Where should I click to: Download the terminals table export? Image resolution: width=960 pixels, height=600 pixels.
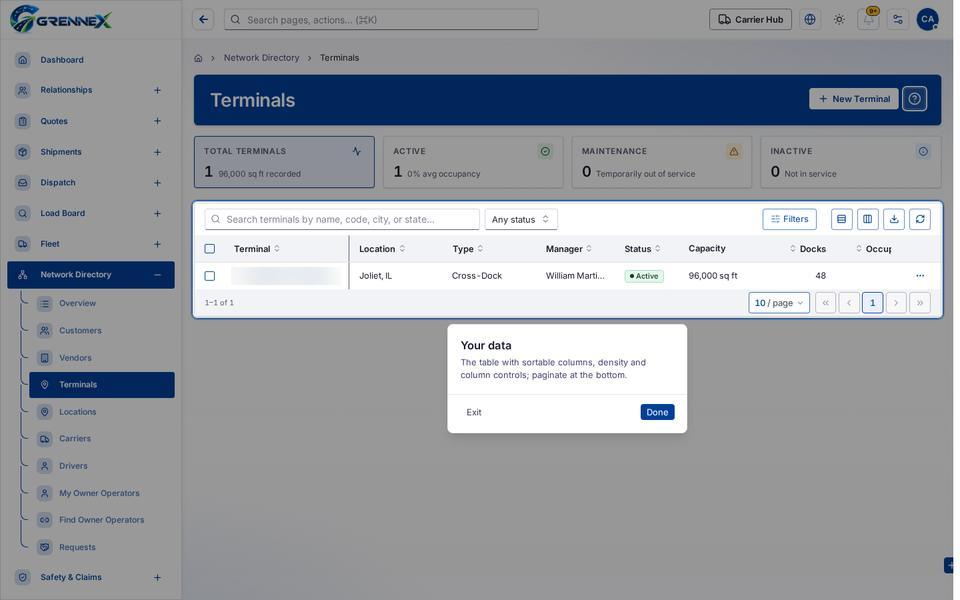(x=894, y=219)
